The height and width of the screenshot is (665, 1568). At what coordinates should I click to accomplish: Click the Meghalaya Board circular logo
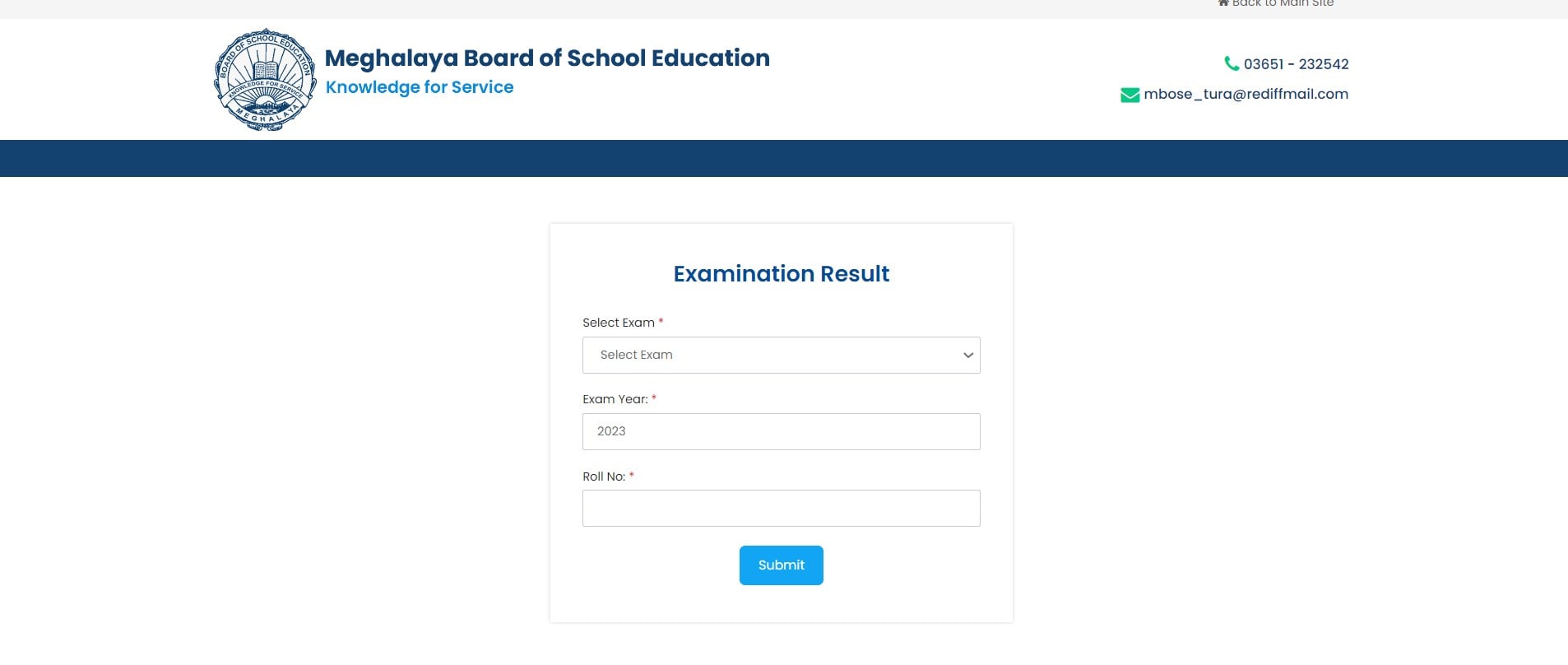tap(265, 80)
